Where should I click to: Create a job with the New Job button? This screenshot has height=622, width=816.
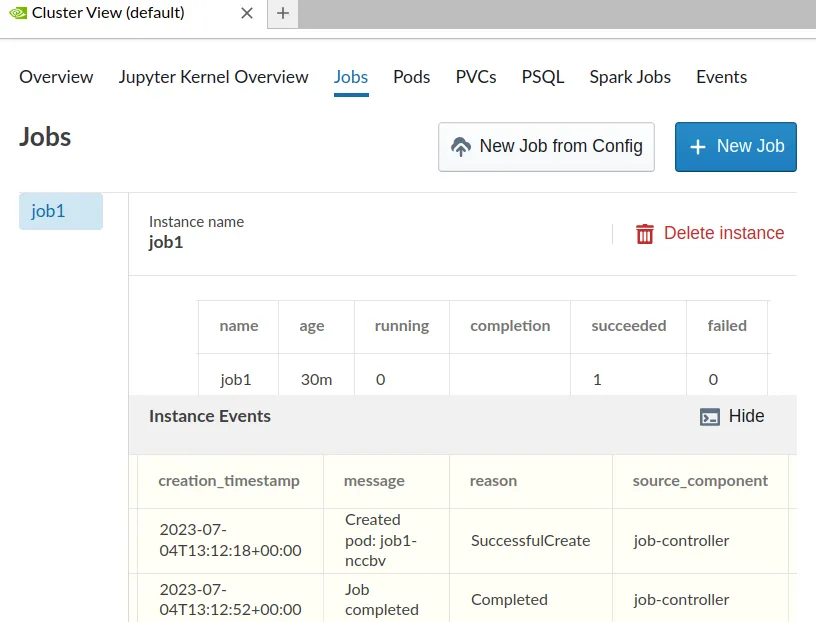(x=735, y=147)
